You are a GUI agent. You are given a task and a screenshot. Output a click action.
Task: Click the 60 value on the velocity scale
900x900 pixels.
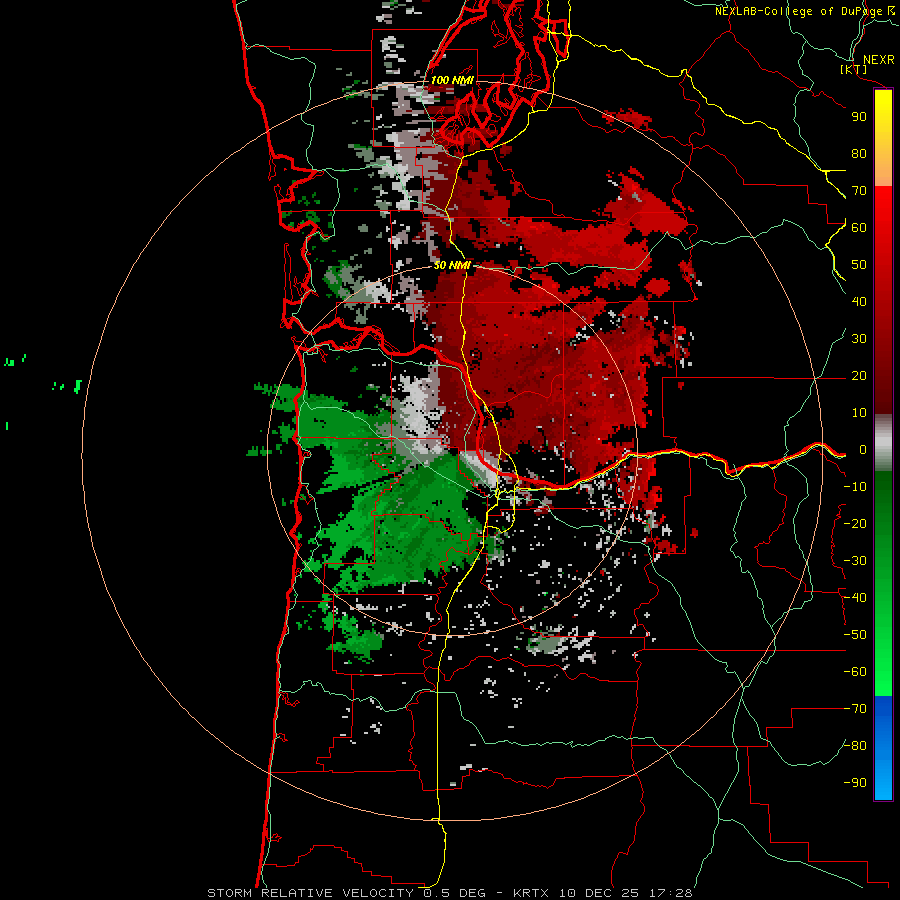click(859, 227)
